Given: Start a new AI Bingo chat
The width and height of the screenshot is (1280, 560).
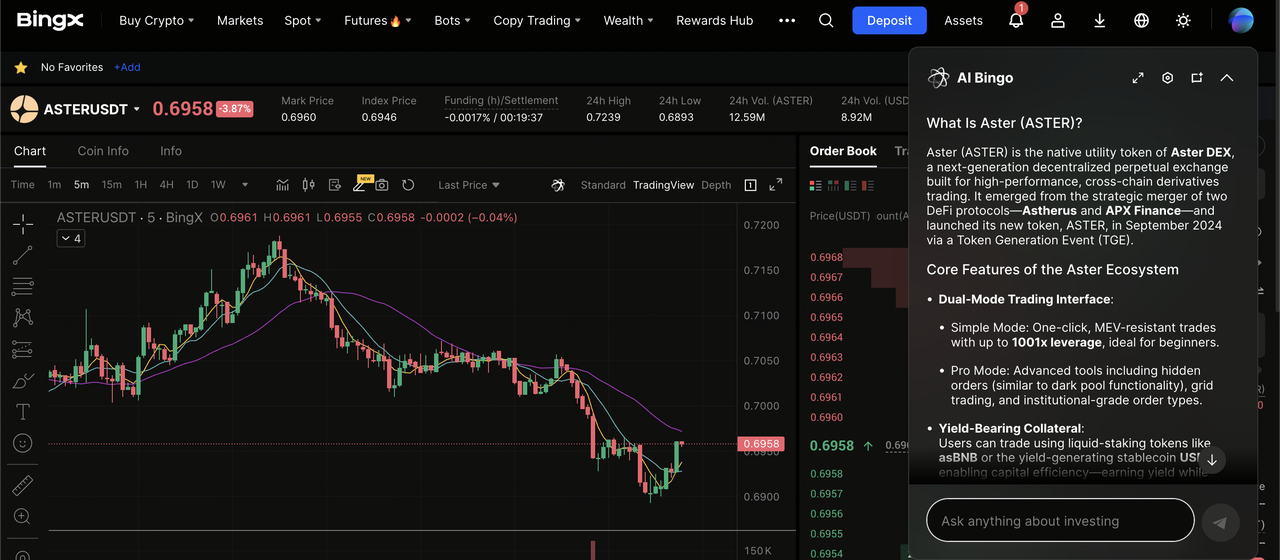Looking at the screenshot, I should point(1197,78).
